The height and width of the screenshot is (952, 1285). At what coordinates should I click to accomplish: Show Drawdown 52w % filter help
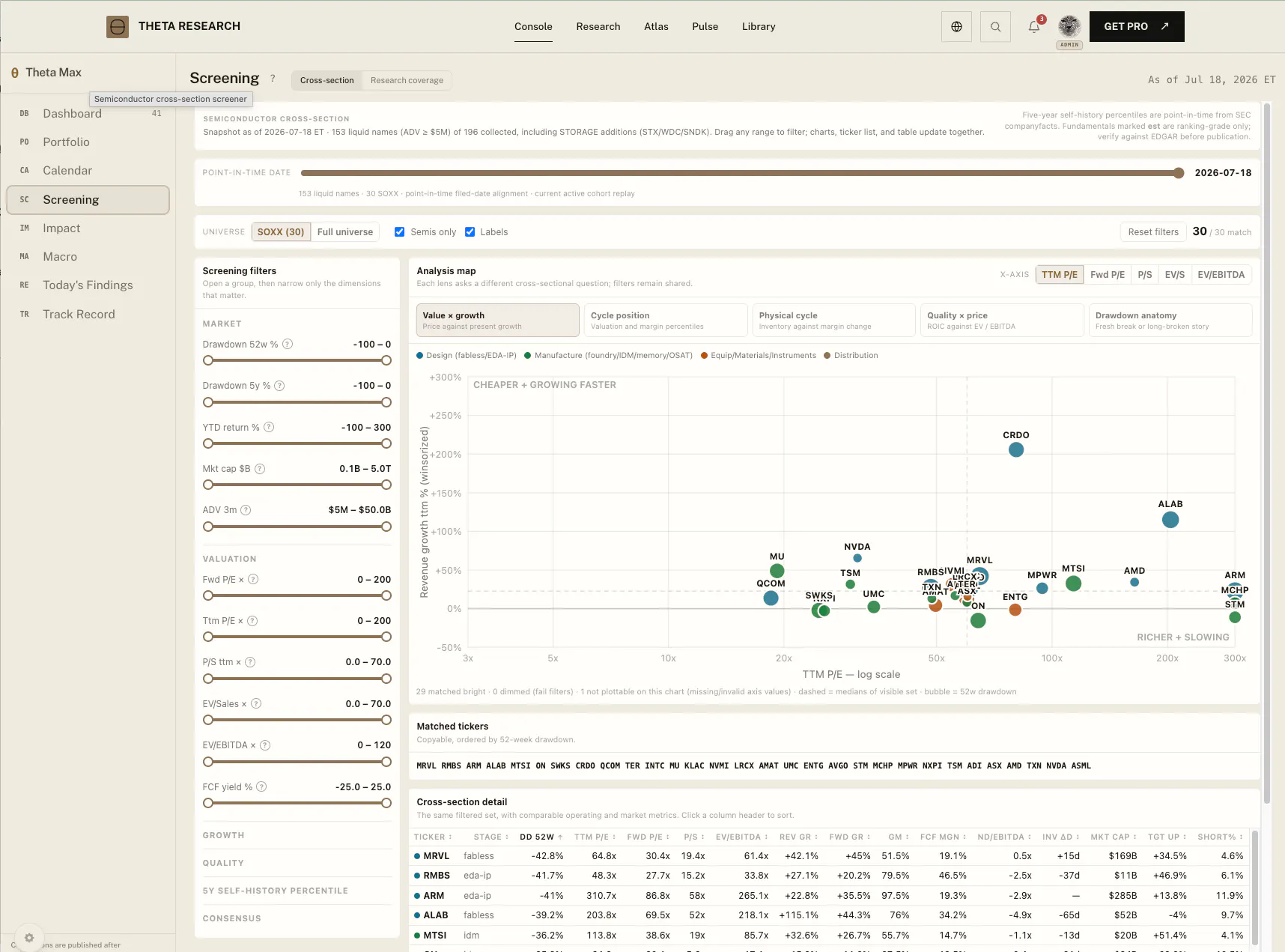point(288,345)
